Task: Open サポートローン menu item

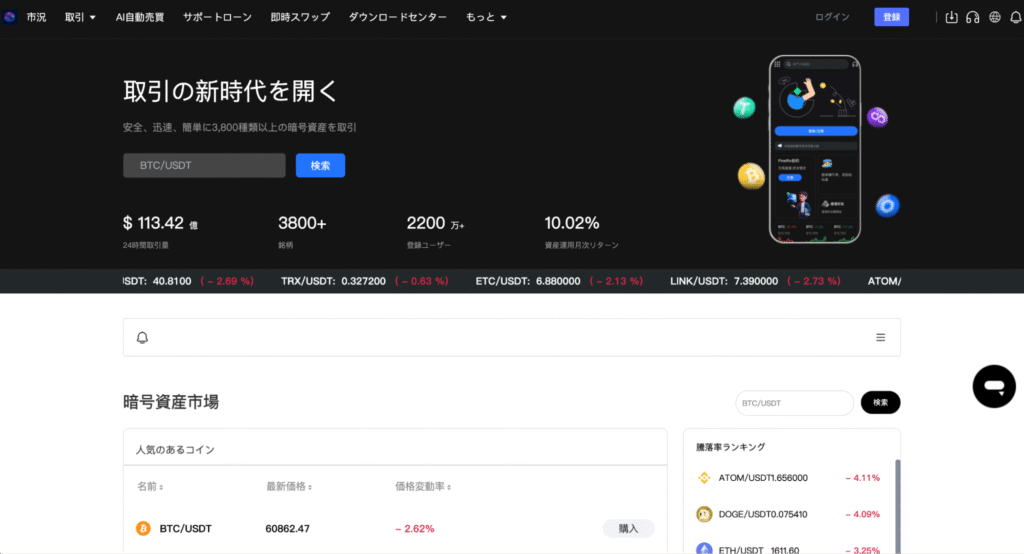Action: pos(217,18)
